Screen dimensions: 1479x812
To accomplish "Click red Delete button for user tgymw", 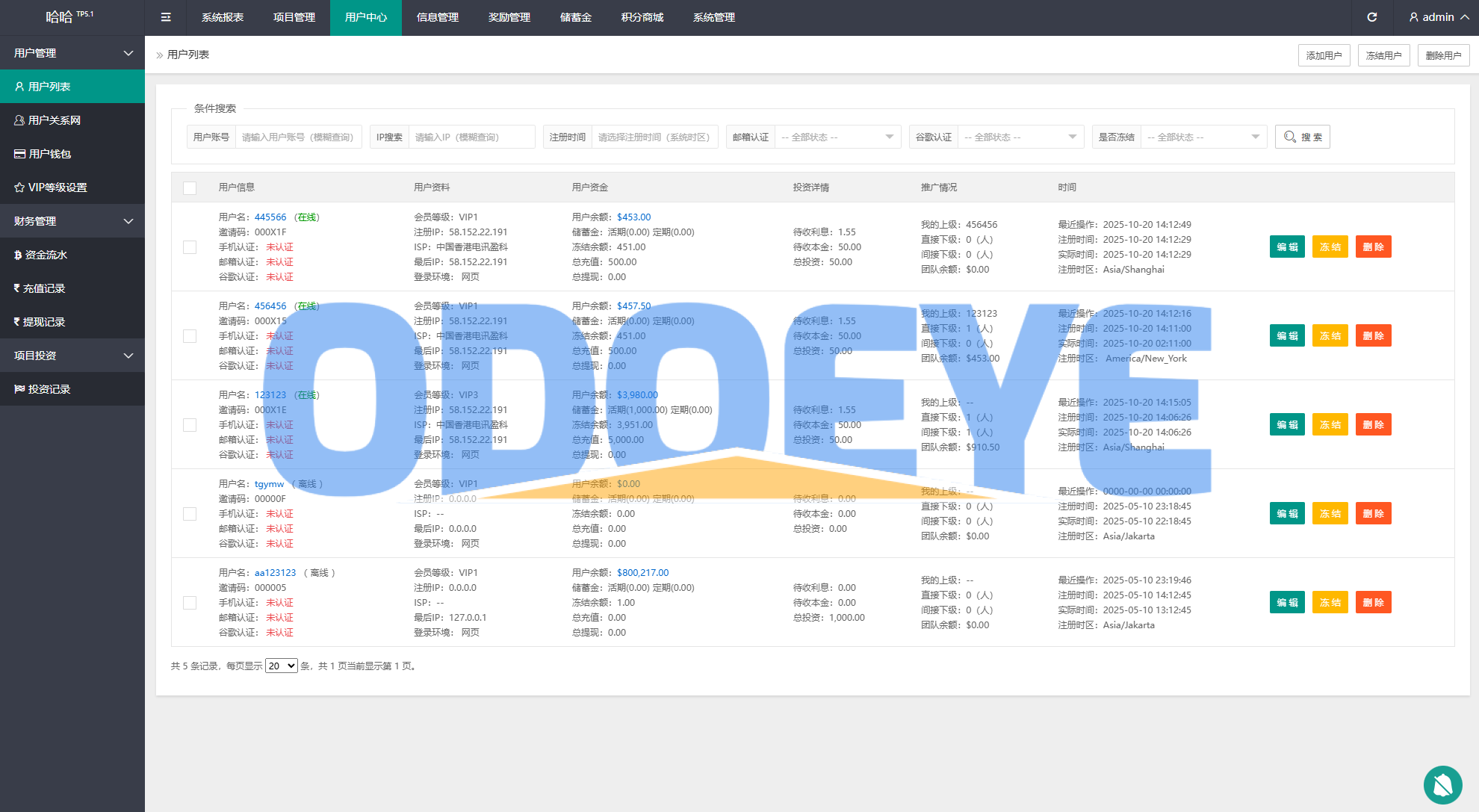I will pos(1372,514).
